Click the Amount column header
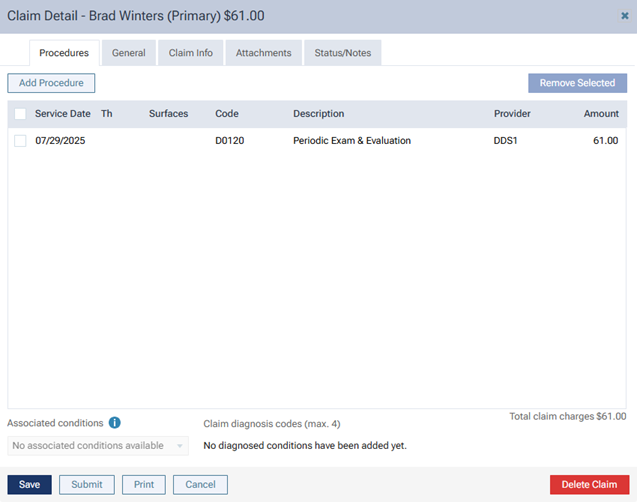 coord(601,114)
